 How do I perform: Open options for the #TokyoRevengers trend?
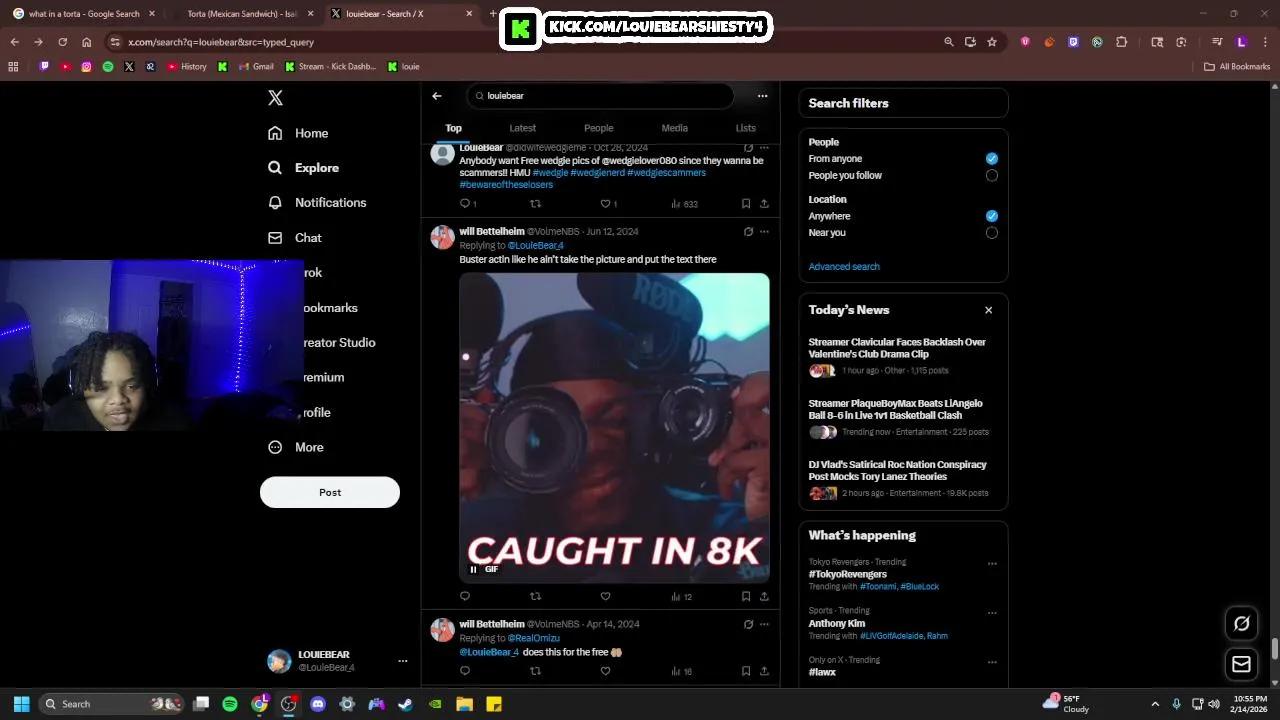(992, 564)
